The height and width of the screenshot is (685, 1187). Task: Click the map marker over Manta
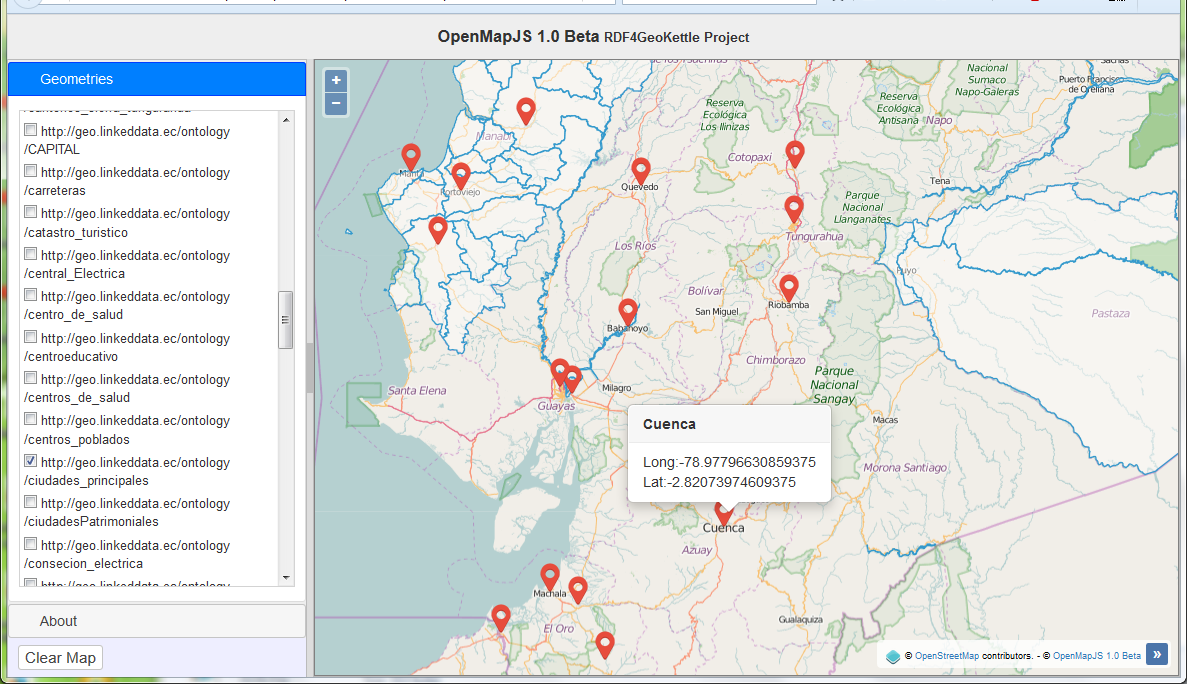(410, 157)
